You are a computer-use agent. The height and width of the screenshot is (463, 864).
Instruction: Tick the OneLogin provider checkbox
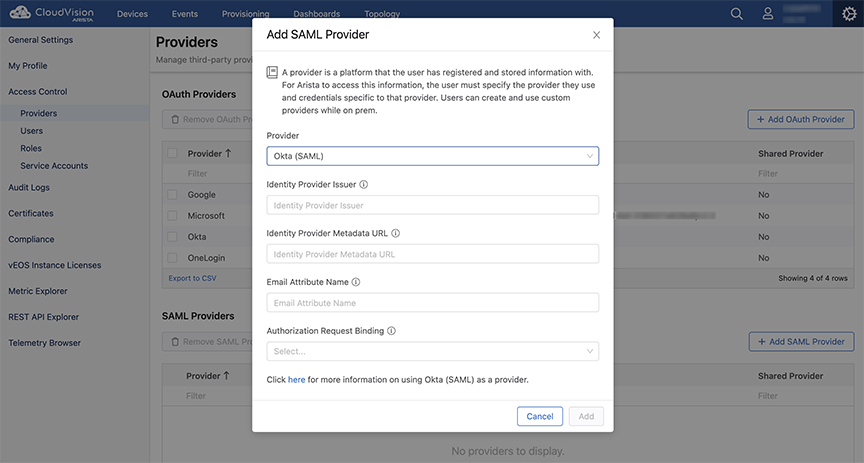[172, 257]
